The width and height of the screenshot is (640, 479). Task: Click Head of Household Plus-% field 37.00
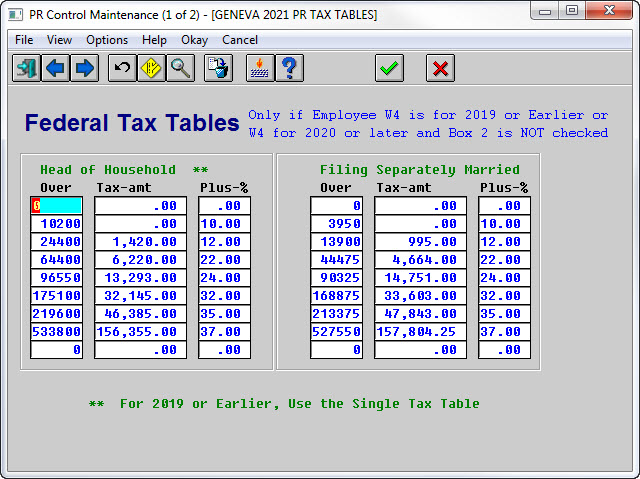(x=224, y=331)
